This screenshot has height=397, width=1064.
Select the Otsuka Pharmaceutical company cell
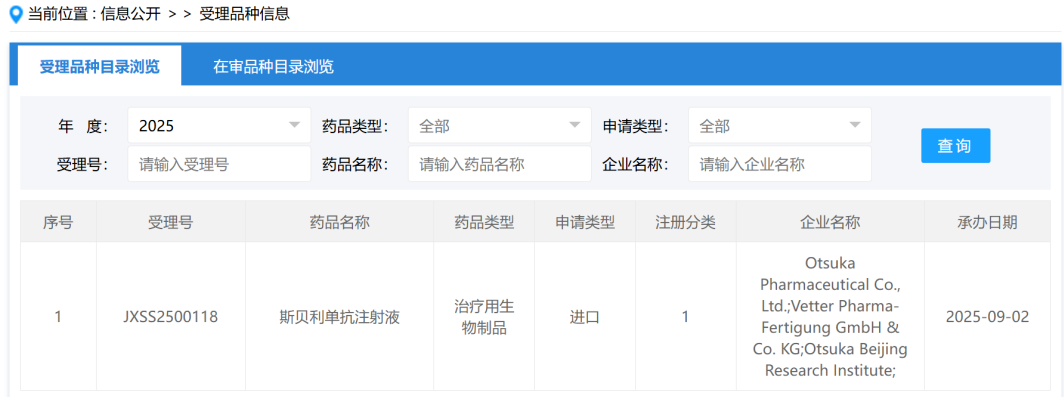(830, 317)
